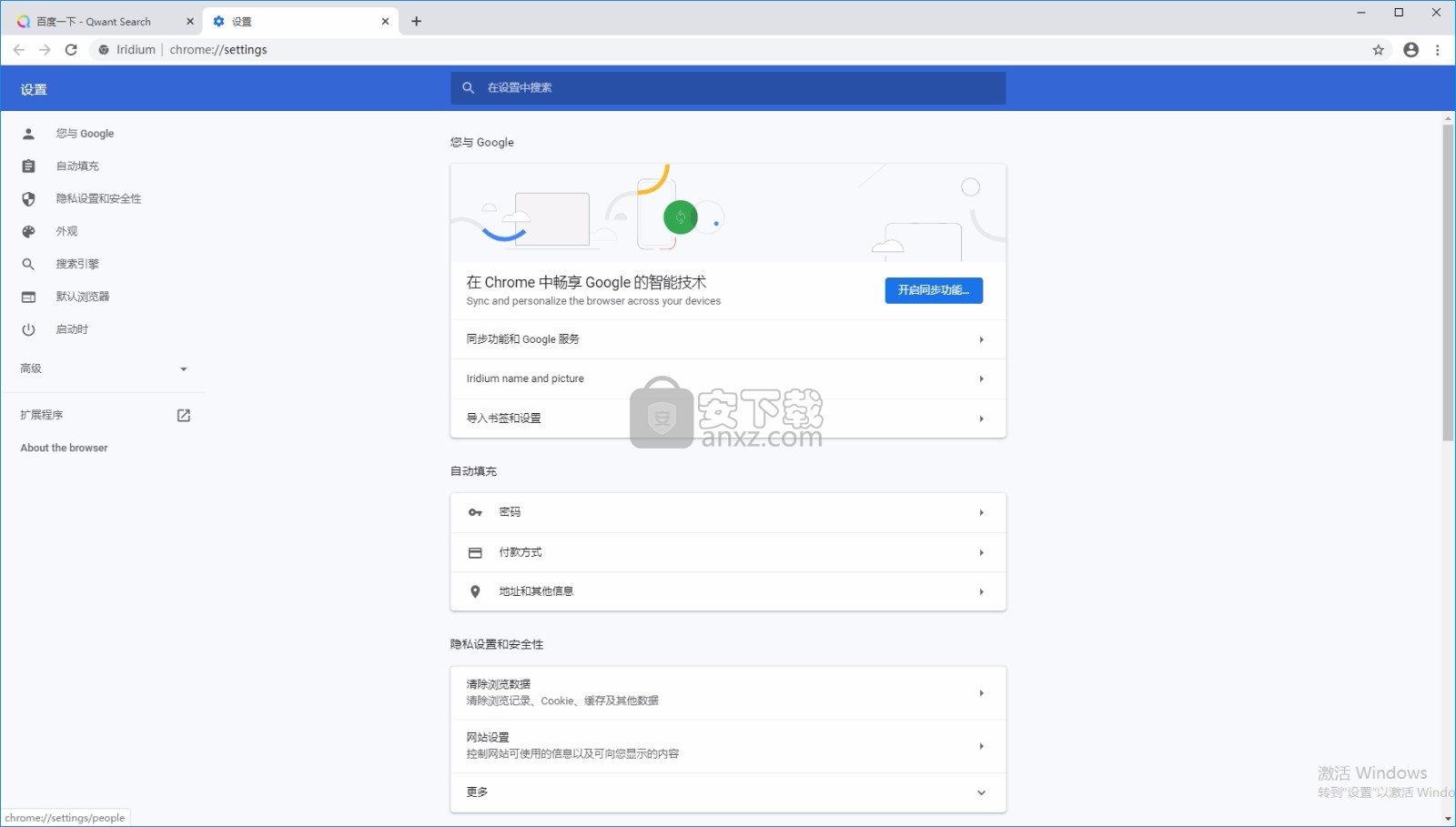Viewport: 1456px width, 827px height.
Task: Open the three-dot browser menu
Action: click(x=1438, y=50)
